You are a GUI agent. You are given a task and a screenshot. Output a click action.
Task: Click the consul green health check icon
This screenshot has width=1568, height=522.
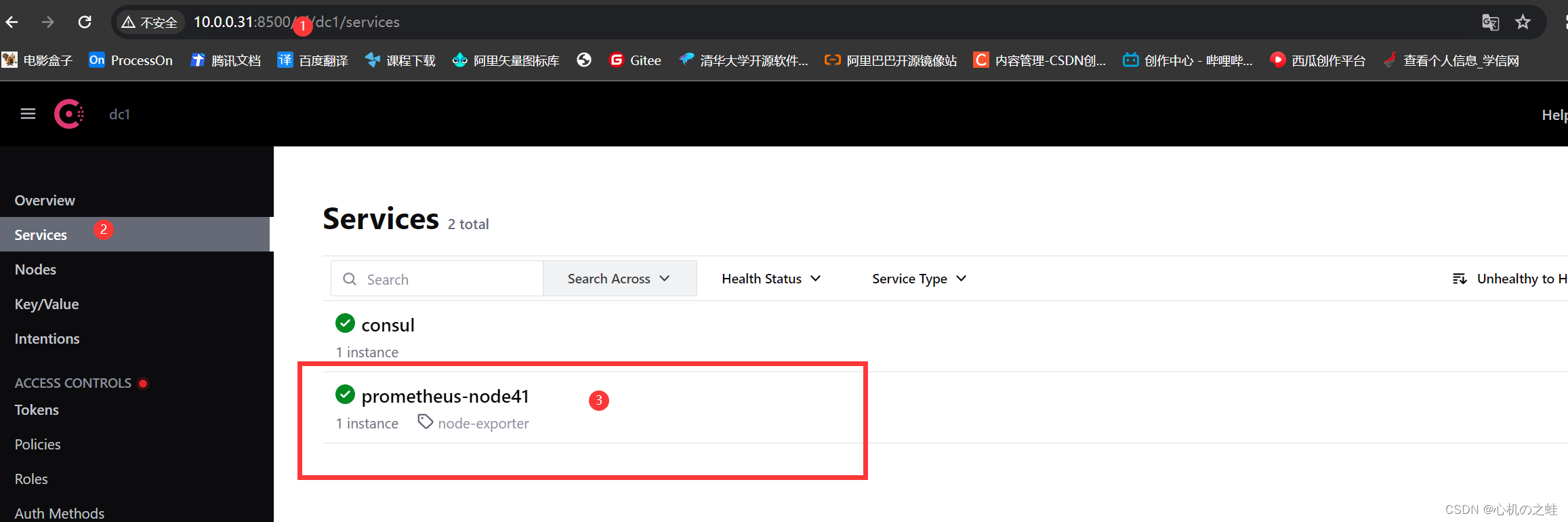point(345,323)
